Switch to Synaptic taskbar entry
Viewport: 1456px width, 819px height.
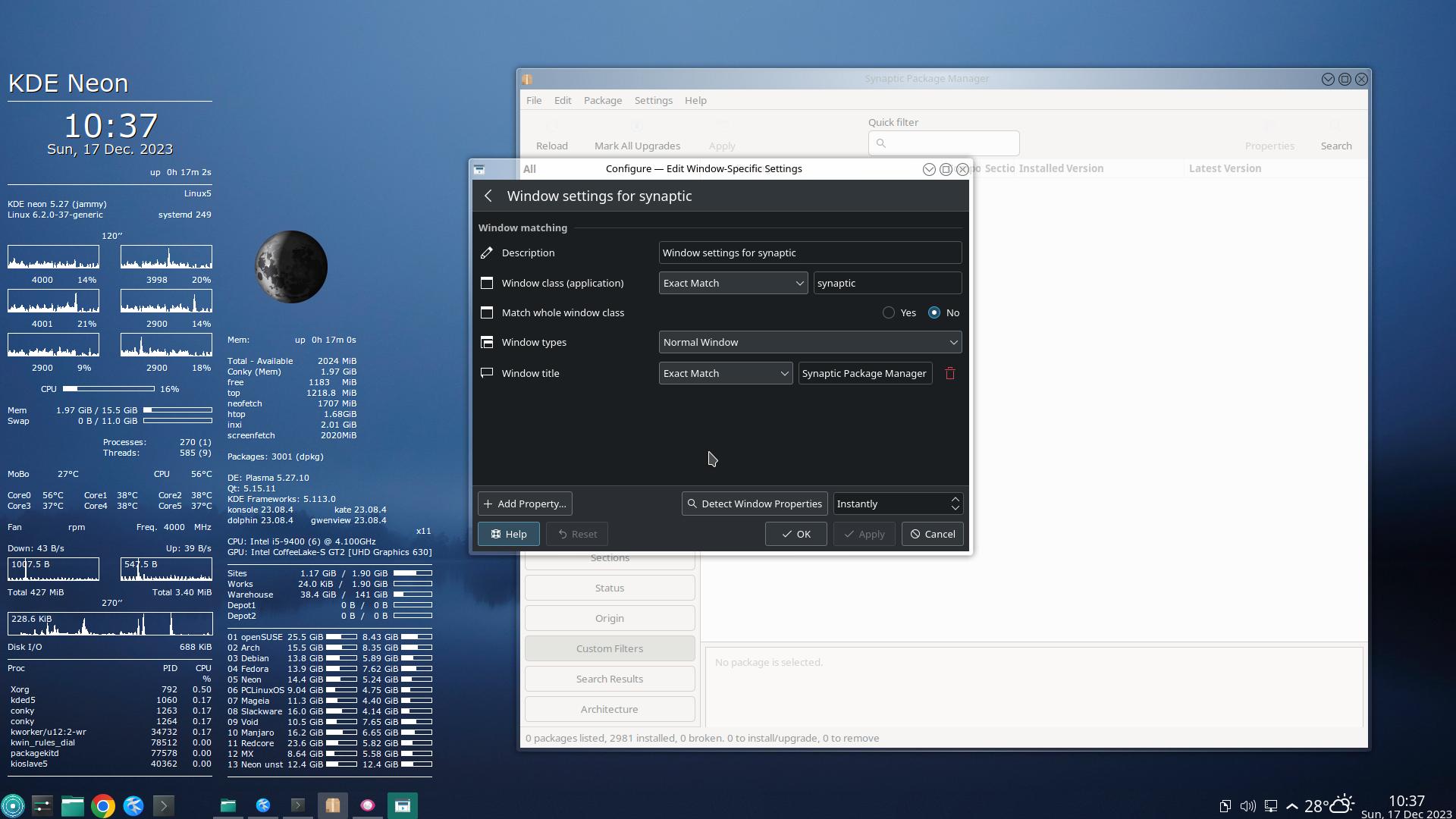(x=333, y=805)
